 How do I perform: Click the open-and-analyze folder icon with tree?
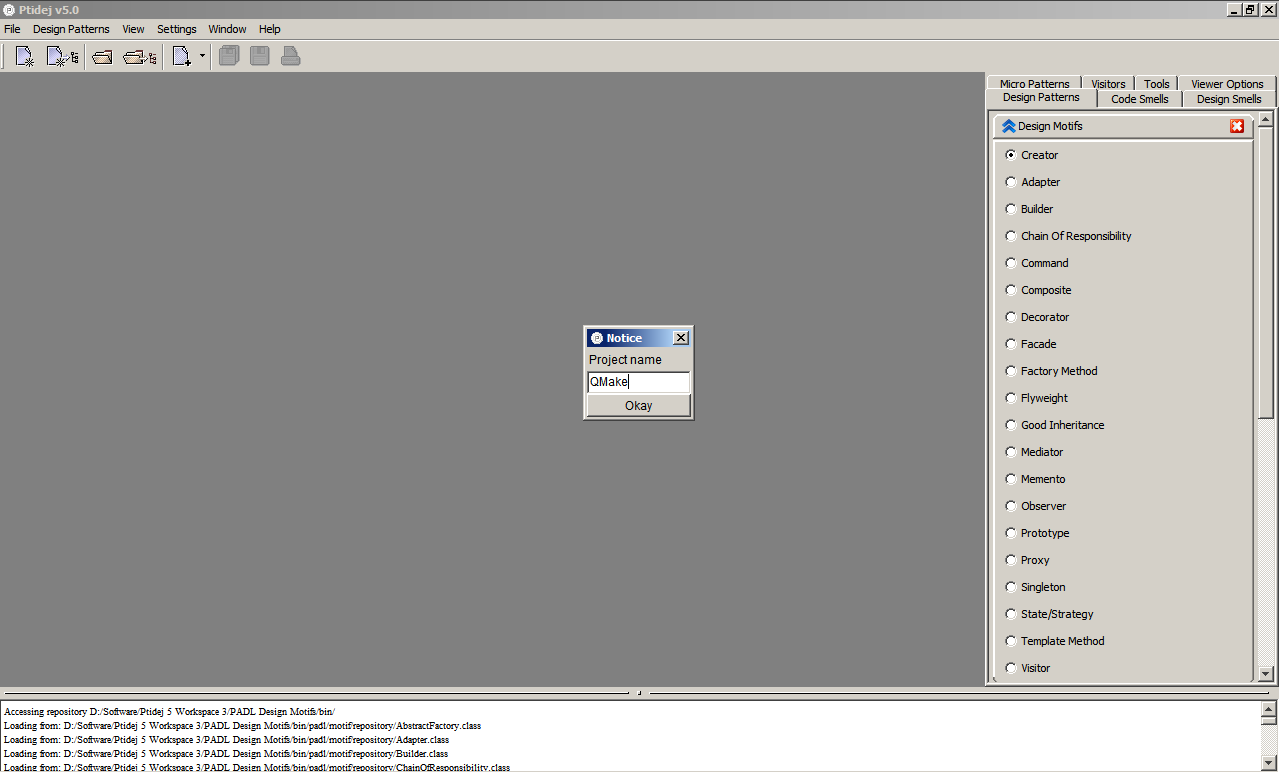[x=140, y=55]
